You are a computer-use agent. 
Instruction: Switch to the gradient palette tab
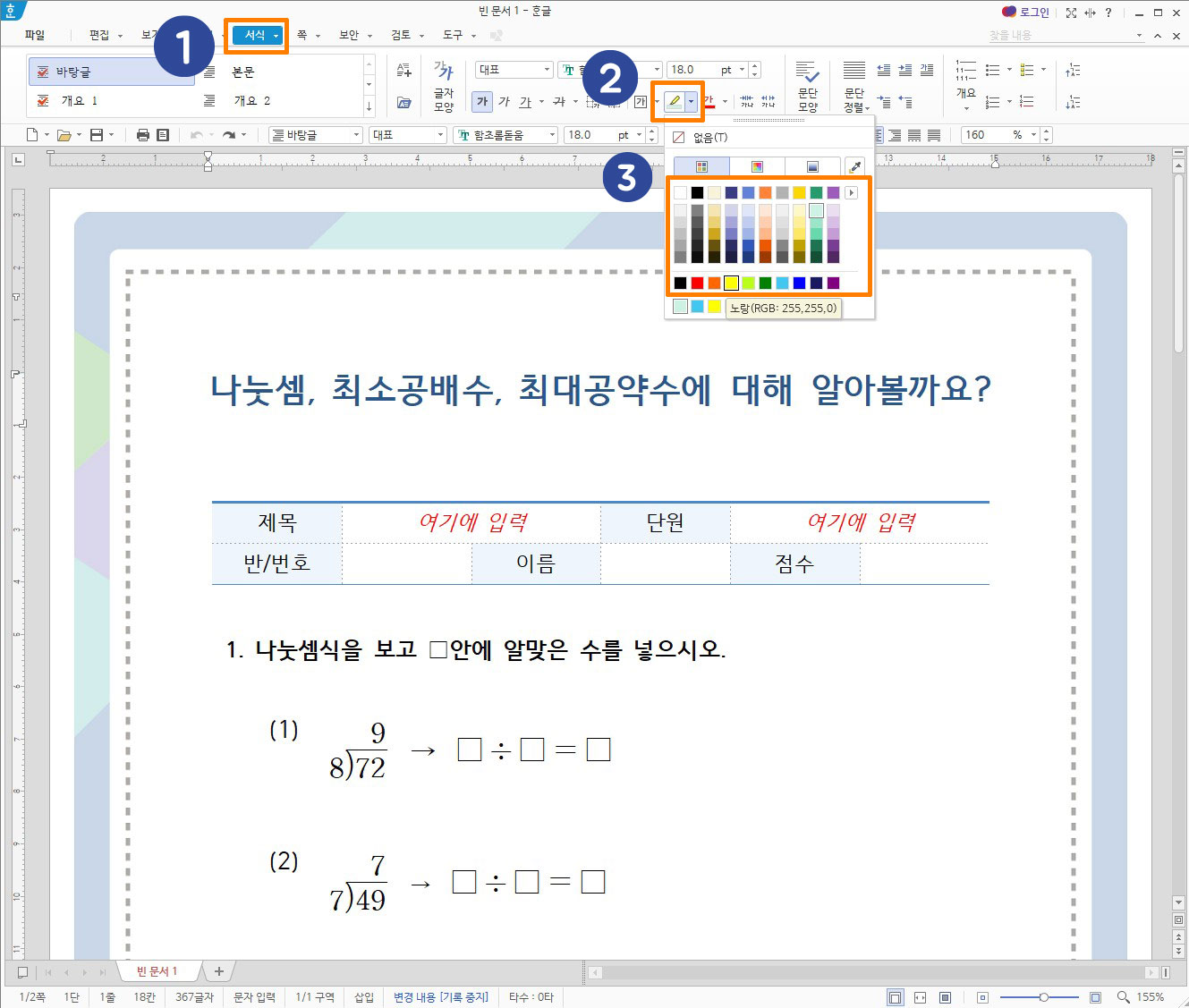(x=812, y=166)
